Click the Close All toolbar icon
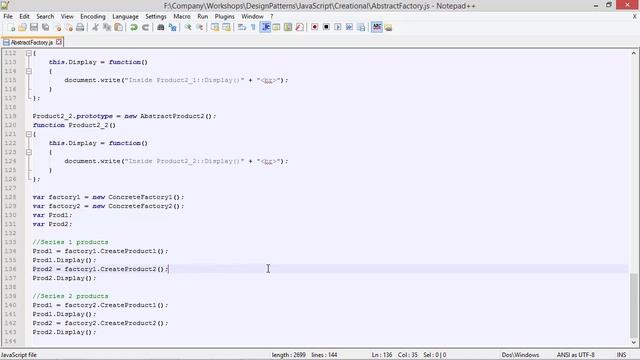 pos(69,27)
